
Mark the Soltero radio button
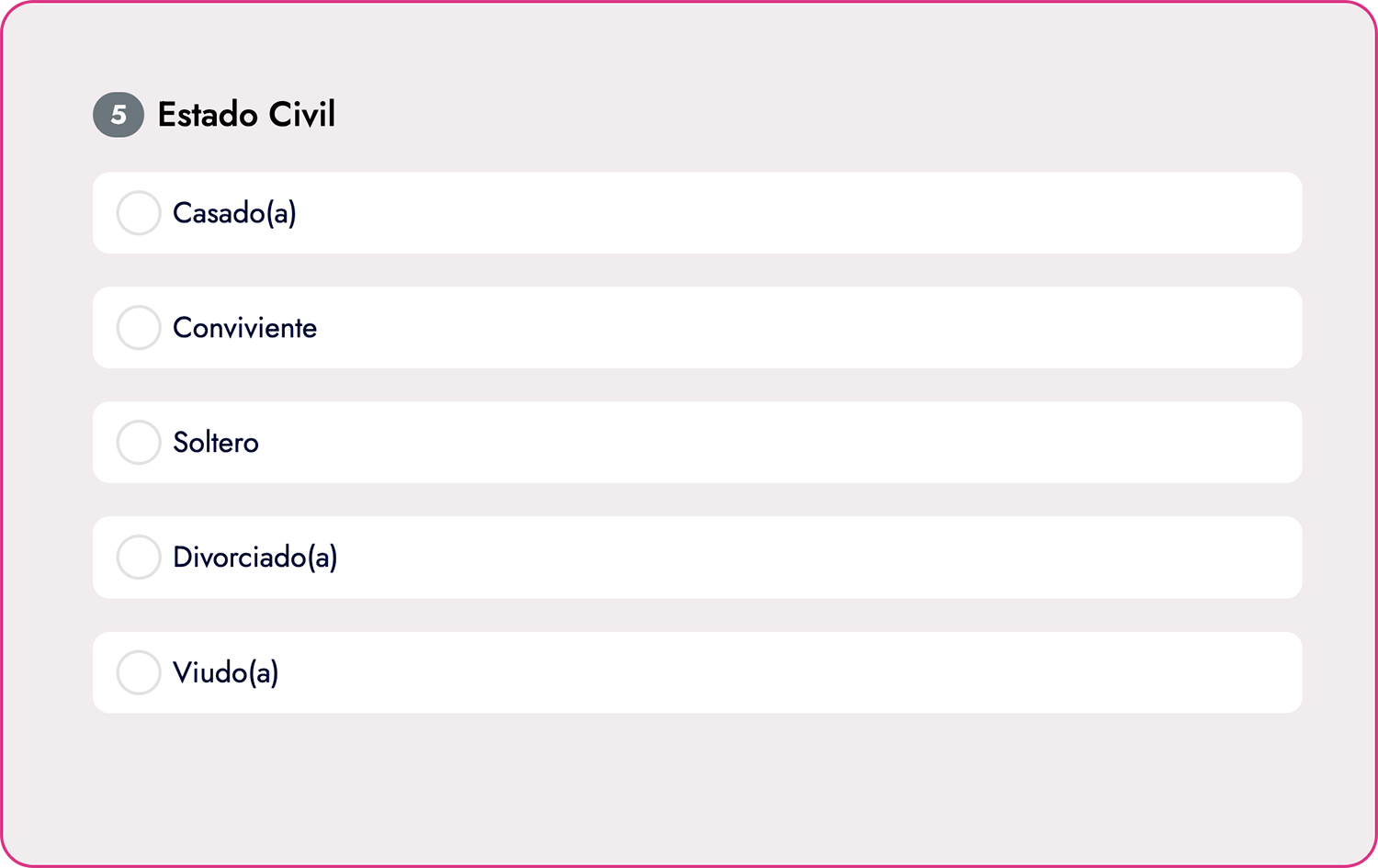click(x=139, y=443)
